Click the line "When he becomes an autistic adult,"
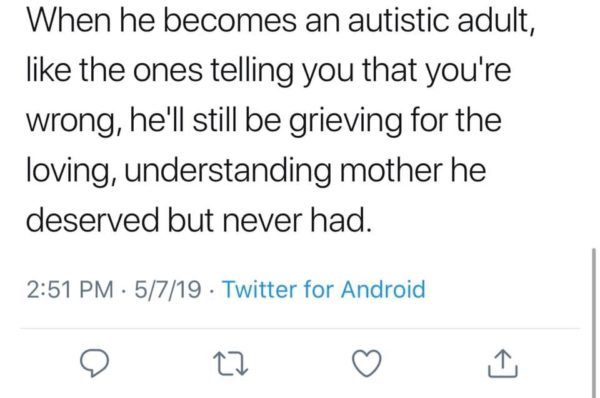600x398 pixels. 280,20
